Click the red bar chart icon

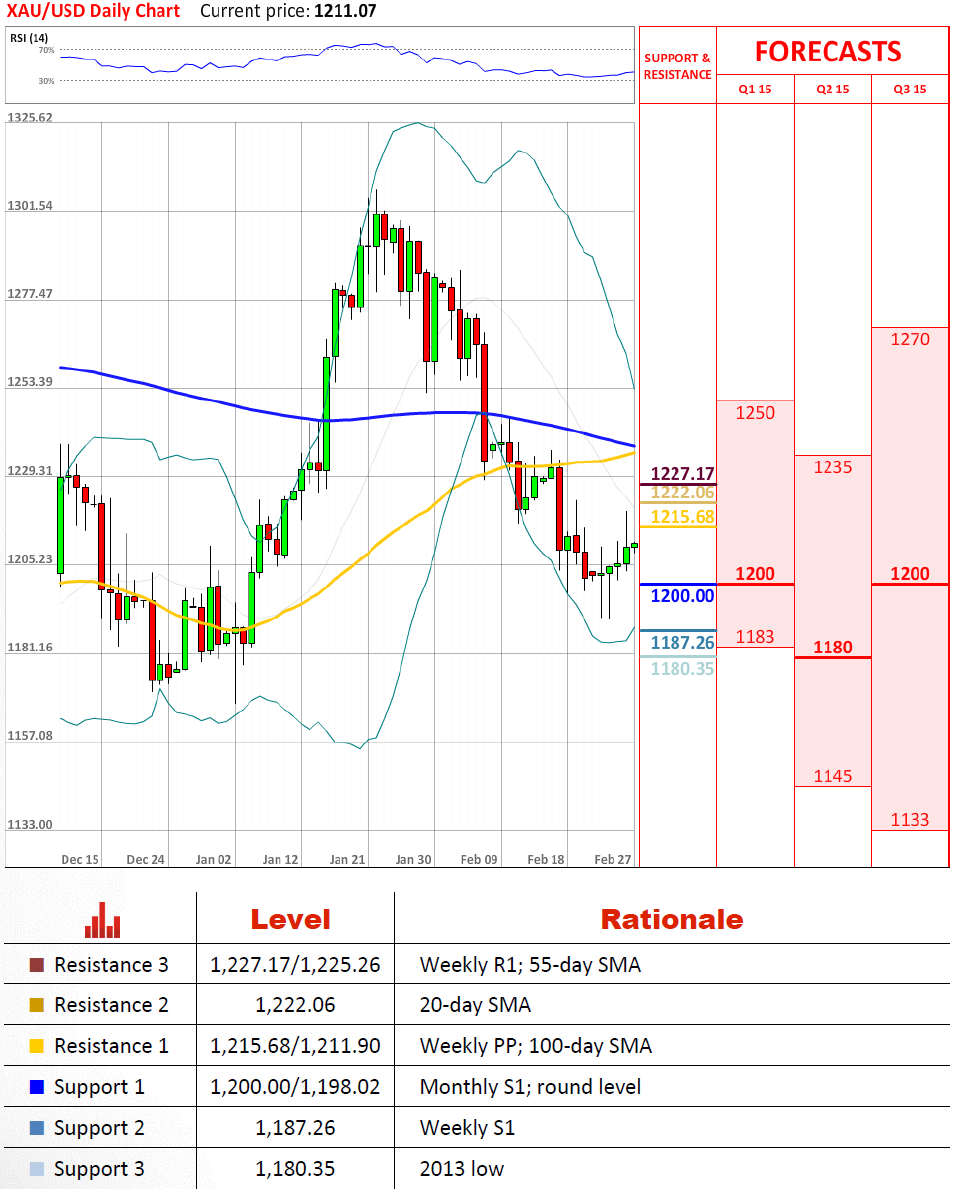tap(102, 920)
